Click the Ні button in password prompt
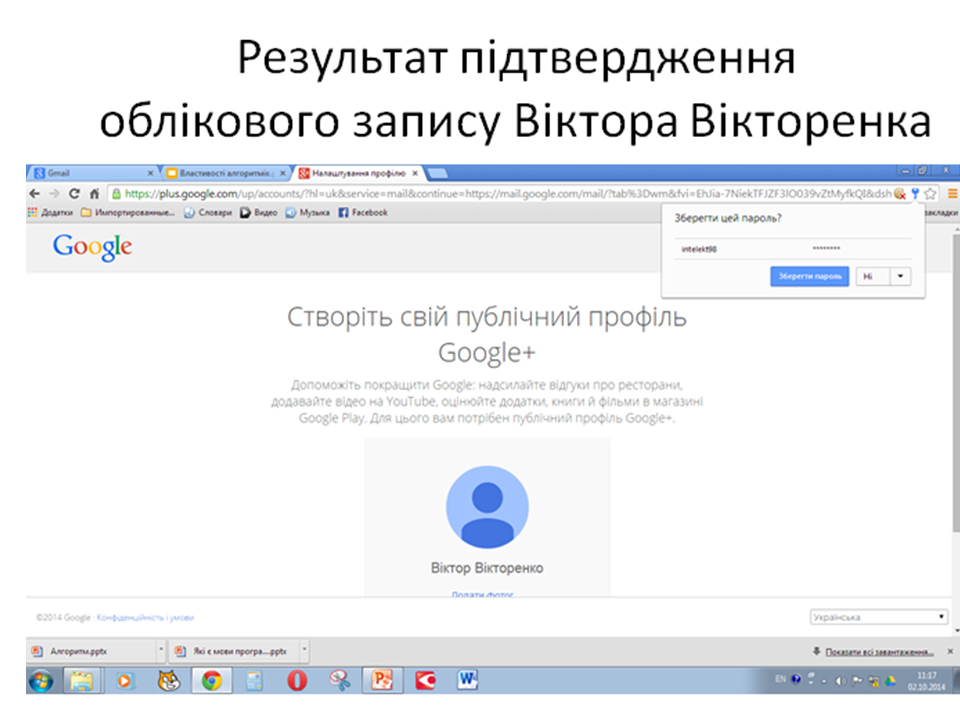This screenshot has height=720, width=960. [x=872, y=277]
